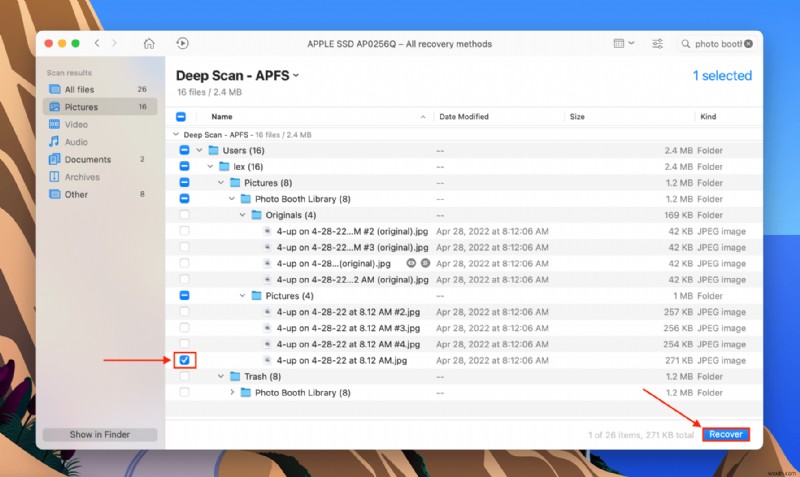
Task: Click the magnifier search icon
Action: pyautogui.click(x=686, y=44)
